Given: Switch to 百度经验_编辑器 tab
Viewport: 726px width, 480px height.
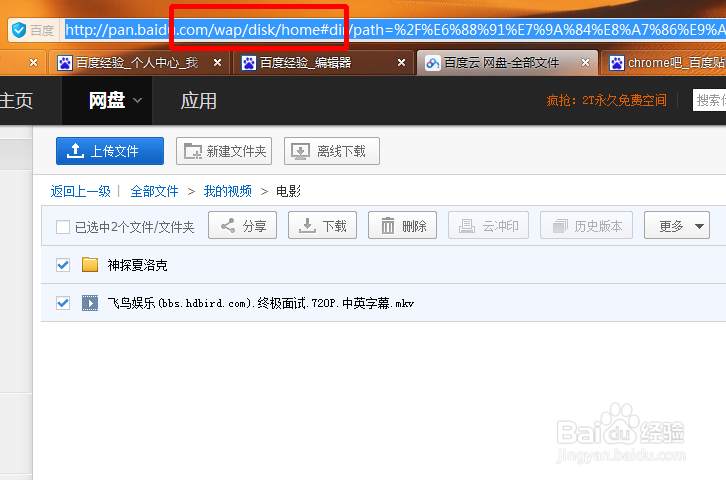Looking at the screenshot, I should point(322,62).
